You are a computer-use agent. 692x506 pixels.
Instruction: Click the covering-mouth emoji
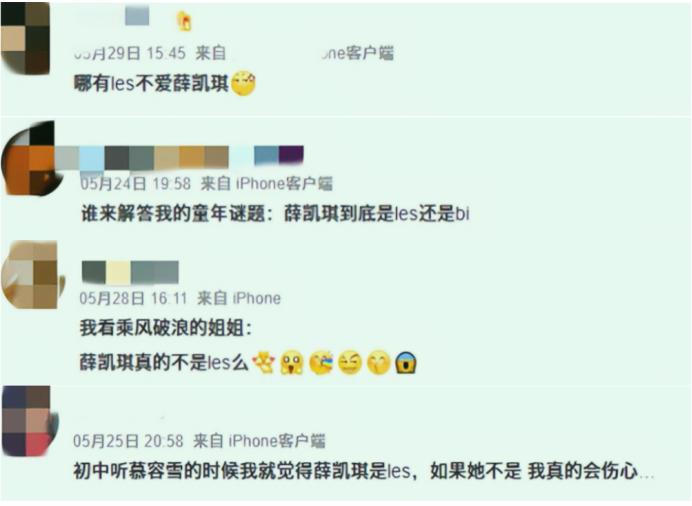[379, 363]
